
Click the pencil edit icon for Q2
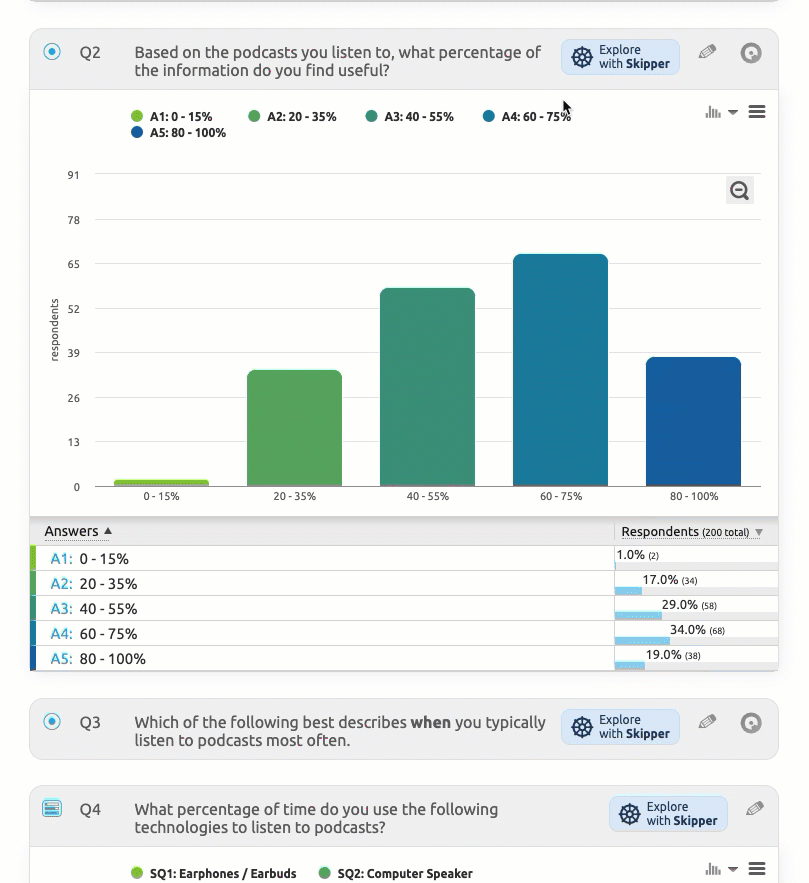tap(708, 52)
